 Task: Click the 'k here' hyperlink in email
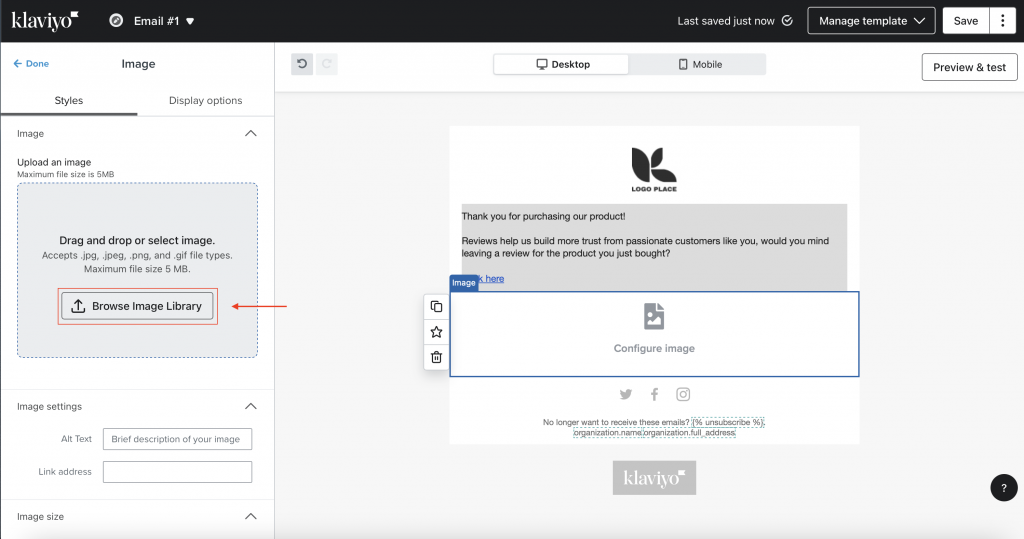[491, 278]
